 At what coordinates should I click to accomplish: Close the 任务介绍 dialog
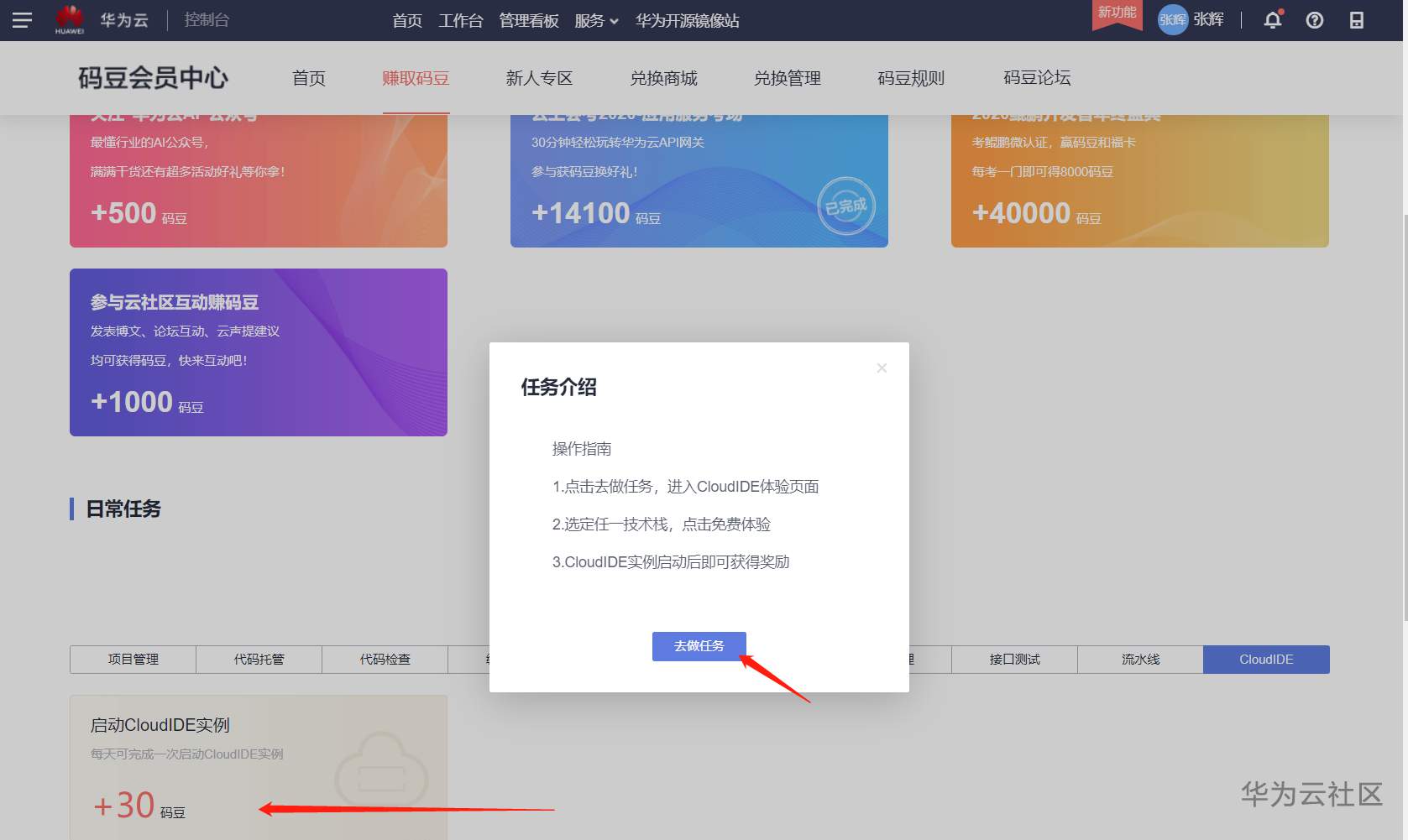pyautogui.click(x=882, y=368)
